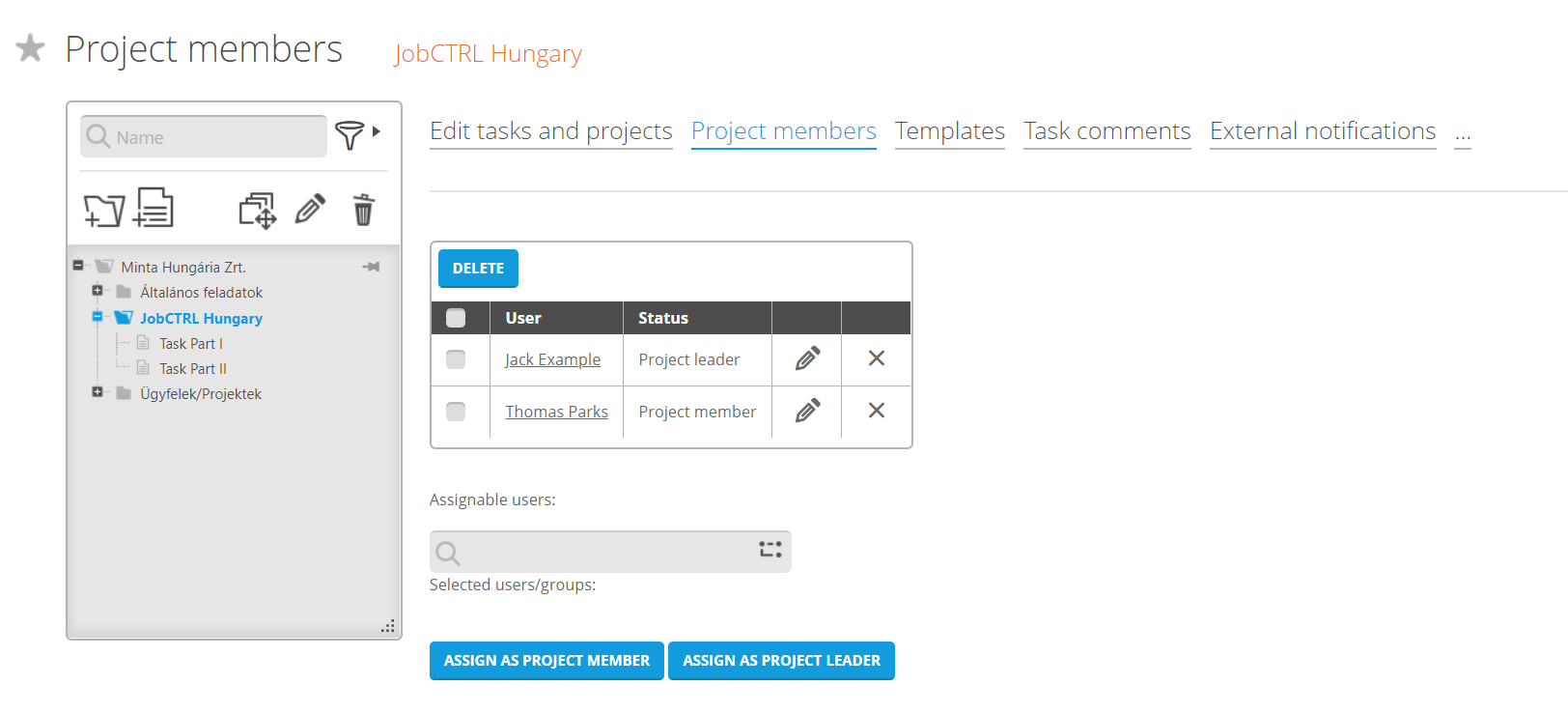The width and height of the screenshot is (1568, 714).
Task: Click the add new task icon
Action: [154, 208]
